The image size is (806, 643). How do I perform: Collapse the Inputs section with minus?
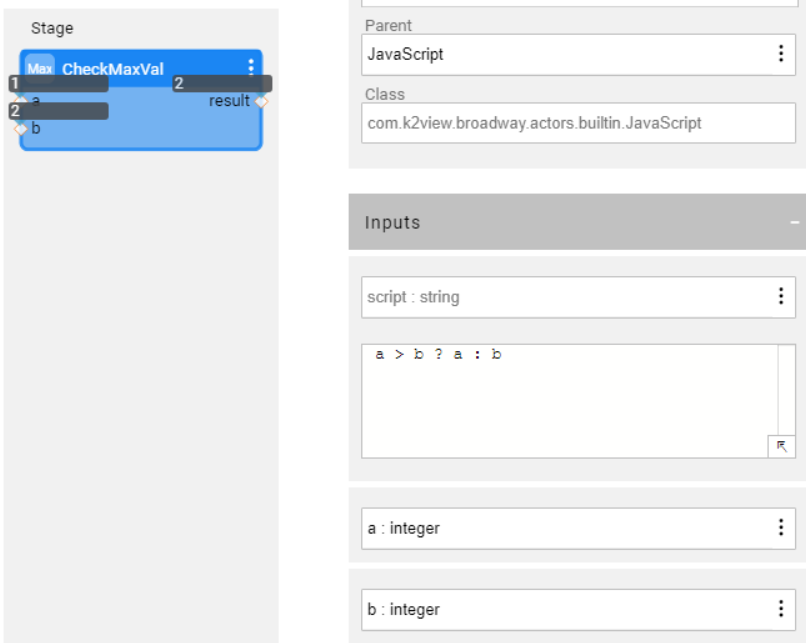point(795,222)
